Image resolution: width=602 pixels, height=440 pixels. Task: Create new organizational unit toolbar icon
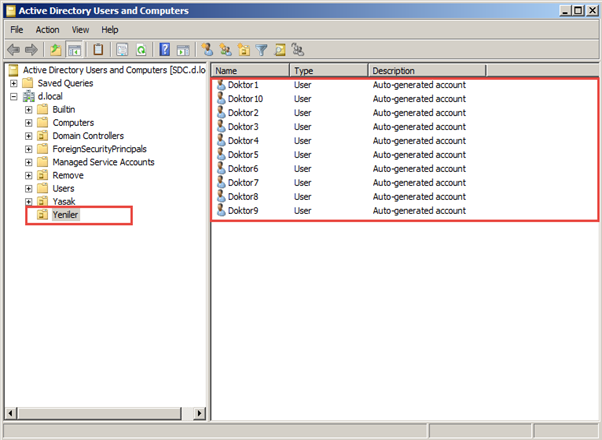(244, 50)
